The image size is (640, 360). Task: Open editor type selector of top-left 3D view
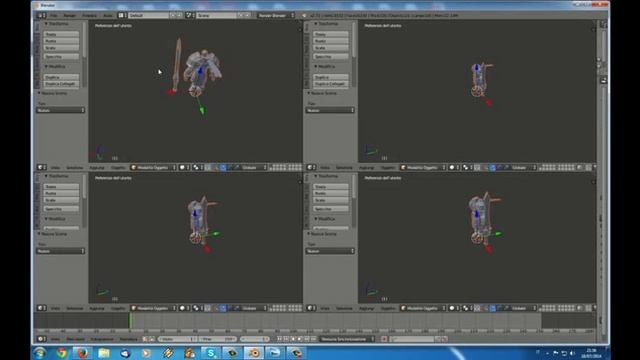[42, 167]
